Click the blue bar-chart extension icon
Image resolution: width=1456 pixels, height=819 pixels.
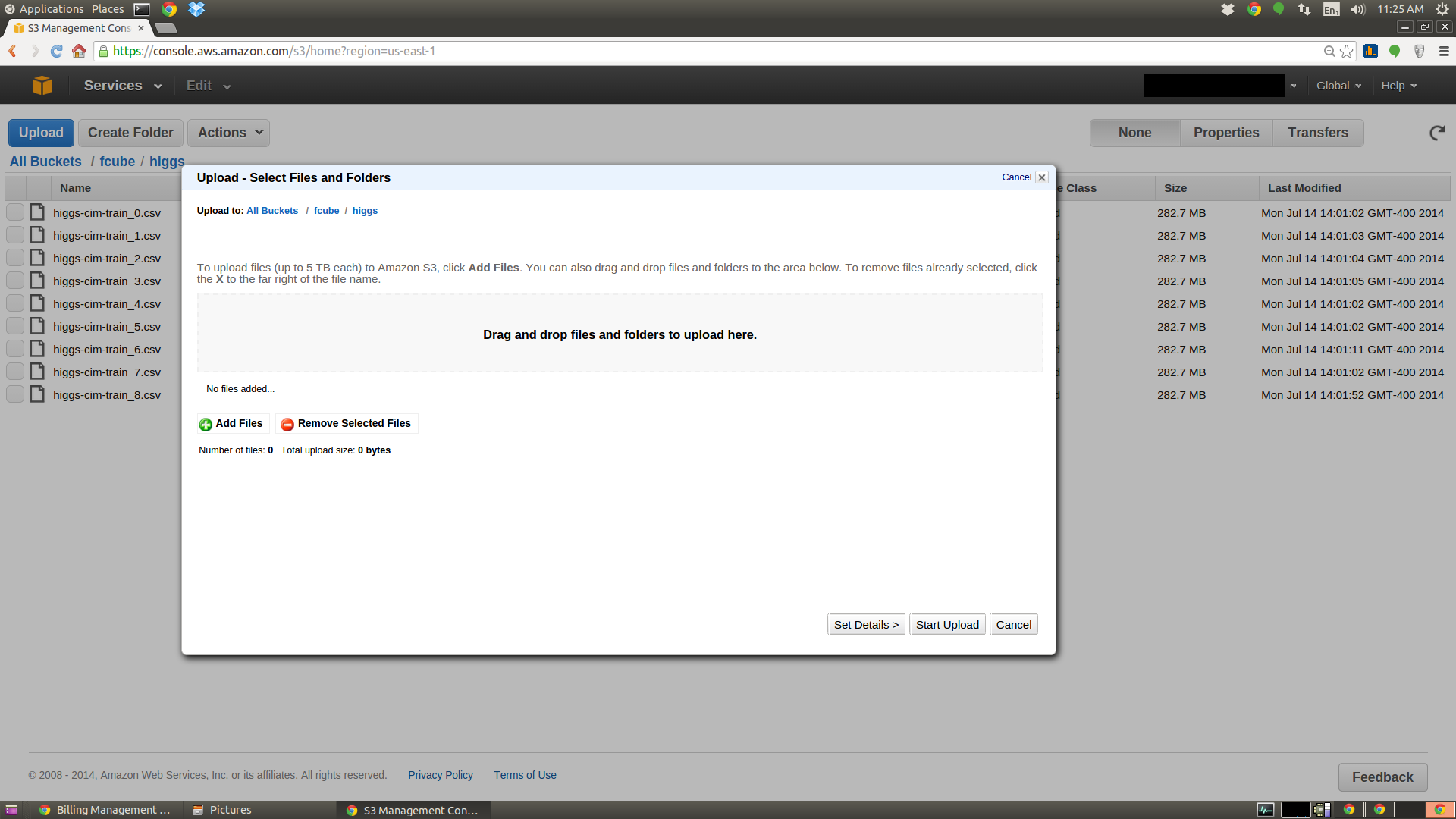point(1370,51)
